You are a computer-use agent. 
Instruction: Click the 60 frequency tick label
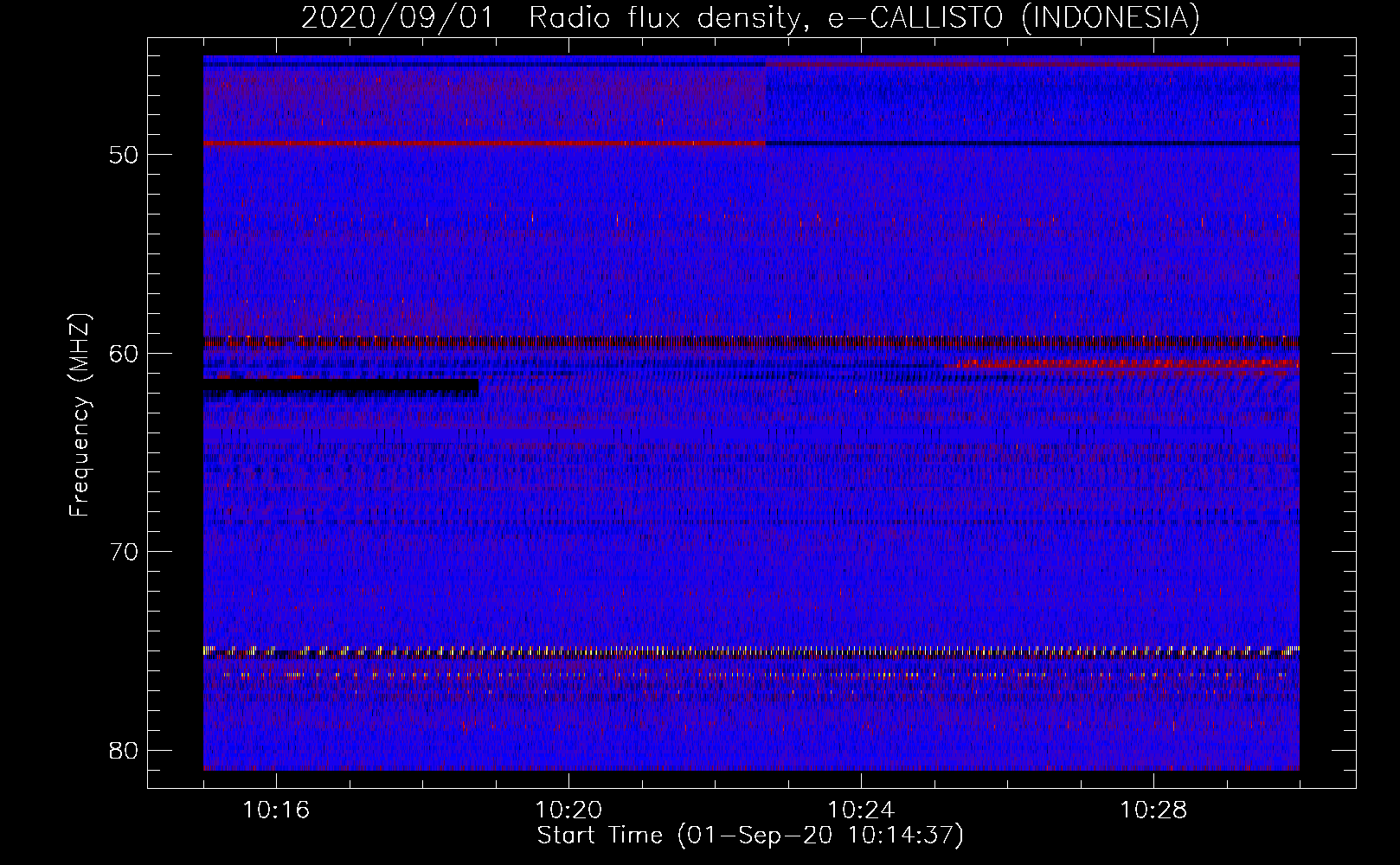(124, 353)
